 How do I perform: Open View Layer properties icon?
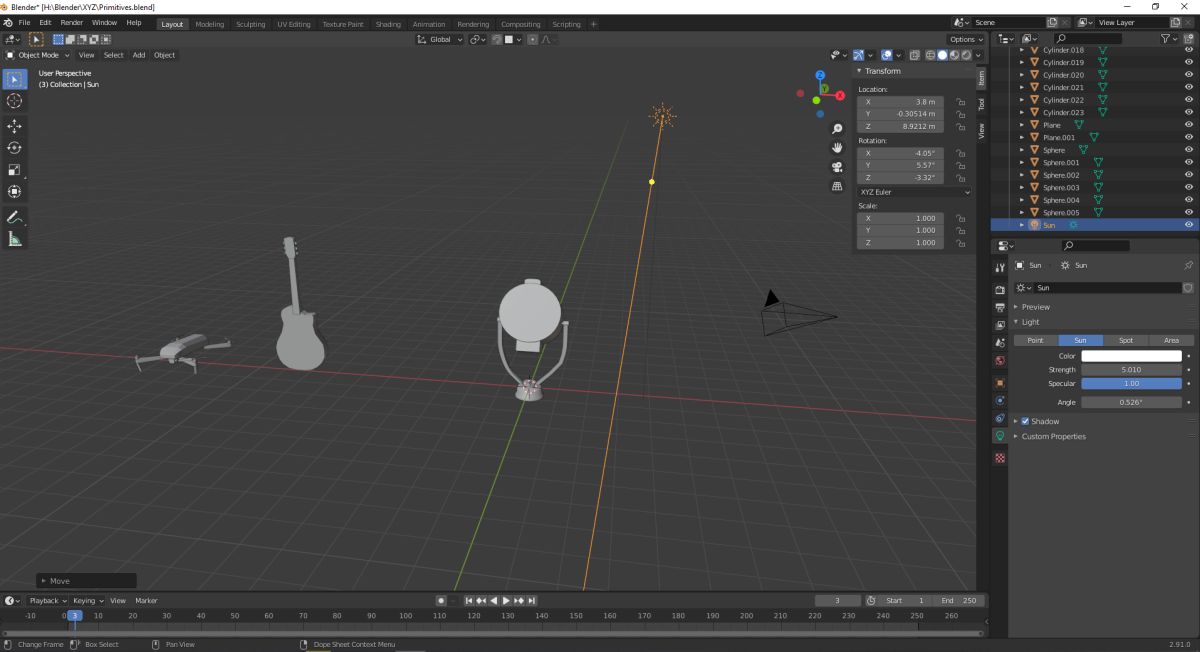(x=1000, y=325)
